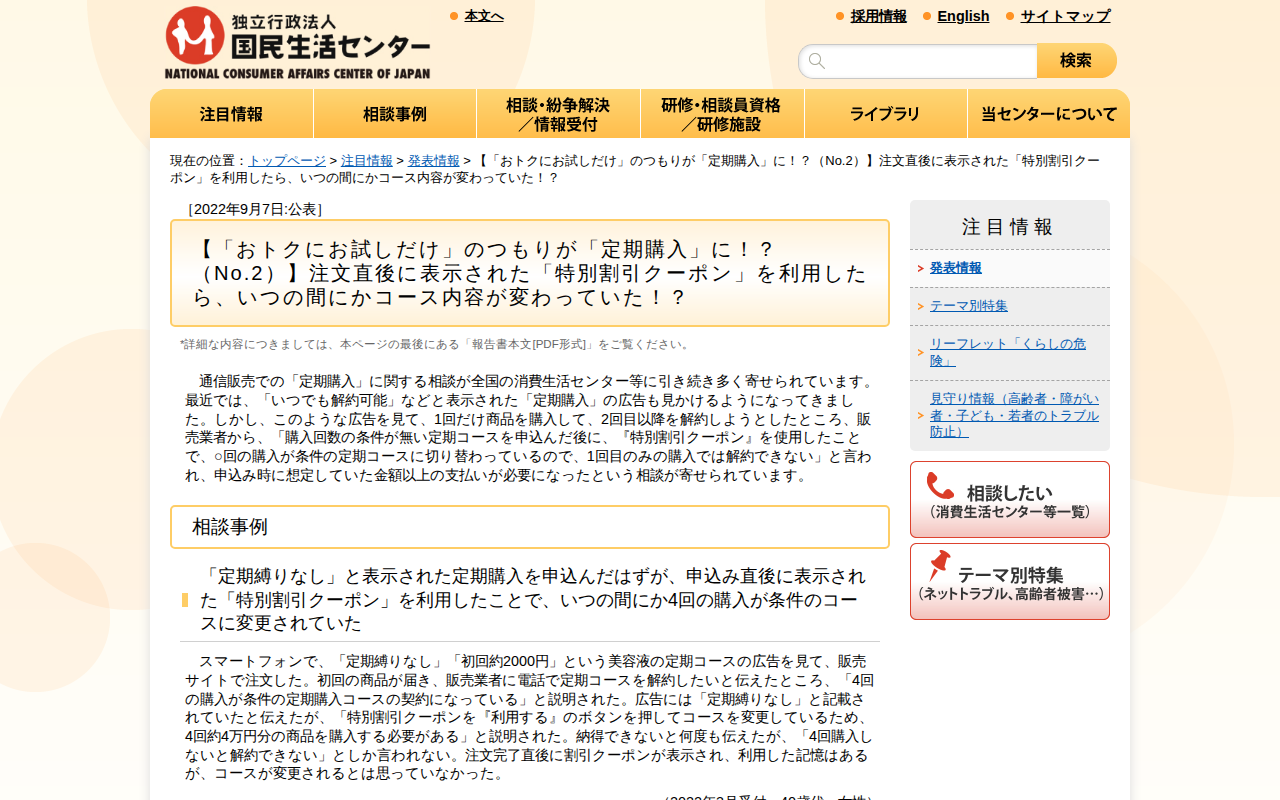
Task: Open the 注目情報 navigation tab
Action: click(x=232, y=114)
